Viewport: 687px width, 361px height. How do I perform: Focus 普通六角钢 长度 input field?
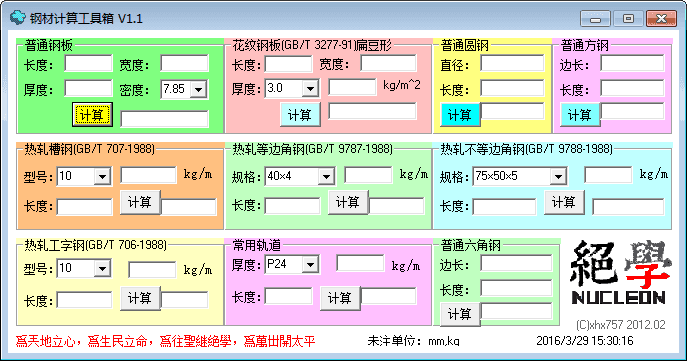click(516, 288)
